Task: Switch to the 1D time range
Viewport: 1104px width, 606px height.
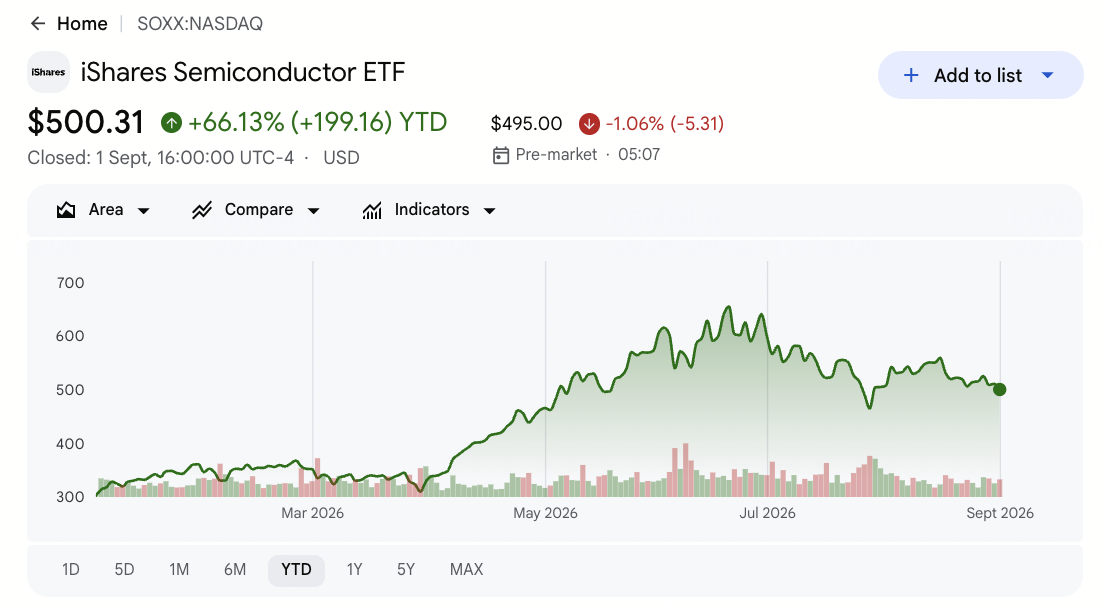Action: (x=70, y=569)
